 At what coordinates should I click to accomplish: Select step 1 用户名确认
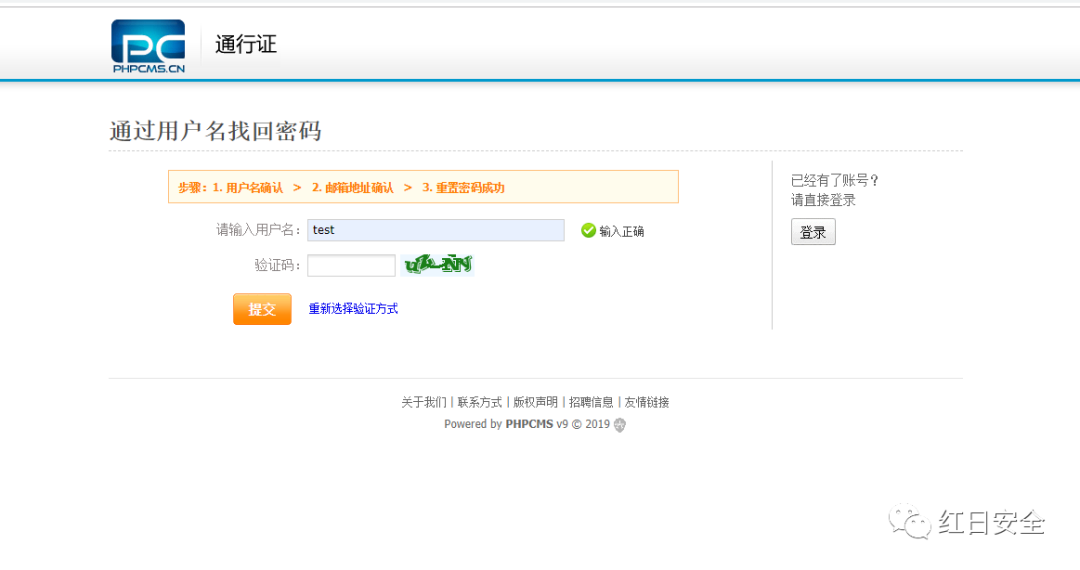point(247,188)
